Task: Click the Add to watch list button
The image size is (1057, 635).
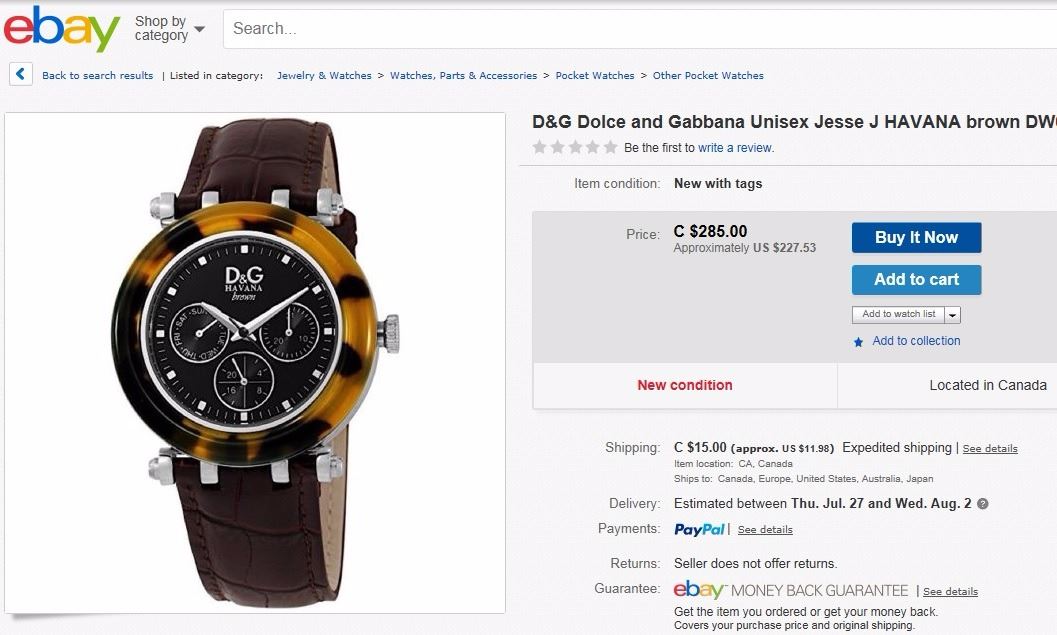Action: pyautogui.click(x=898, y=314)
